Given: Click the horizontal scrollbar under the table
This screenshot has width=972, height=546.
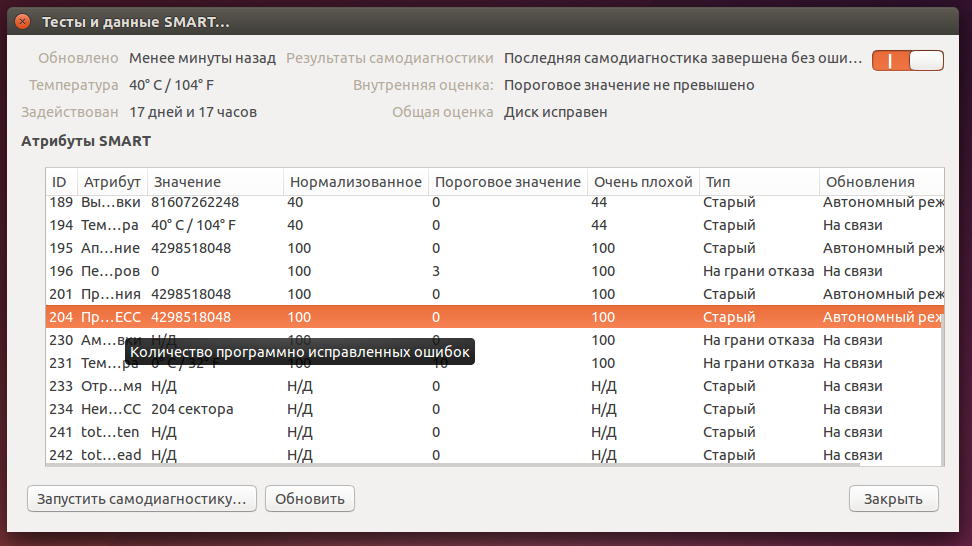Looking at the screenshot, I should pyautogui.click(x=450, y=462).
